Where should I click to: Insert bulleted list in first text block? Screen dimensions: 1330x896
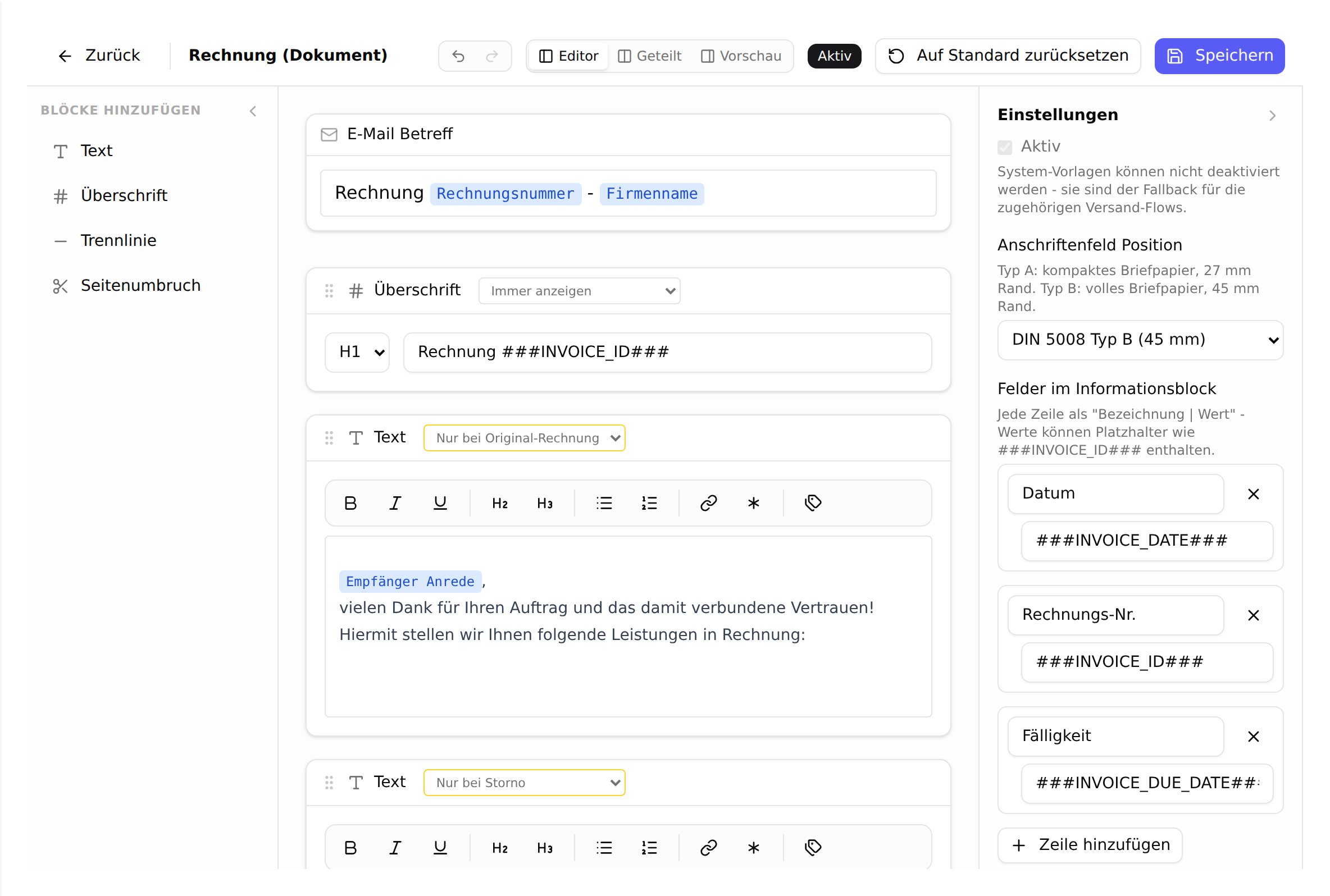pyautogui.click(x=604, y=503)
